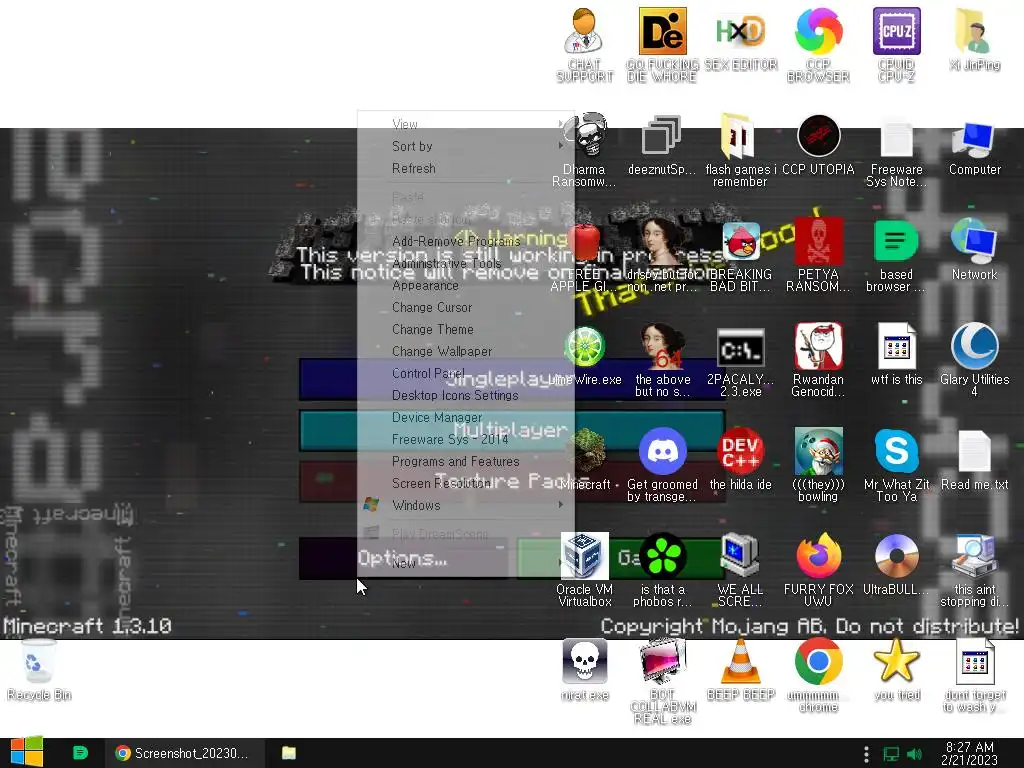This screenshot has height=768, width=1024.
Task: Open the network tray icon
Action: (x=891, y=754)
